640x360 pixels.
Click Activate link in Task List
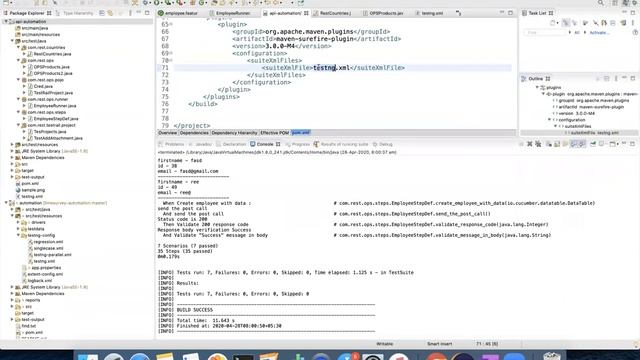coord(599,32)
